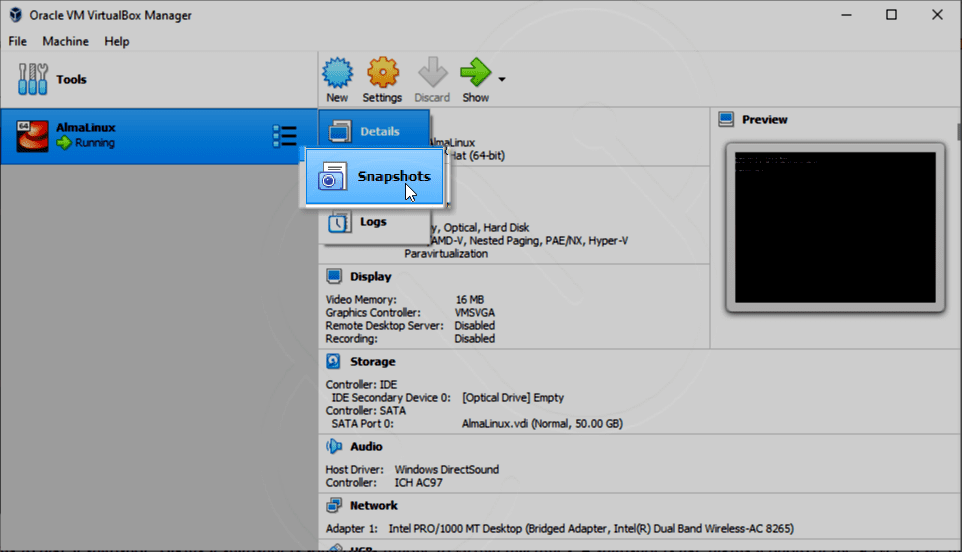Click the Preview section monitor icon
Image resolution: width=962 pixels, height=552 pixels.
pos(726,119)
